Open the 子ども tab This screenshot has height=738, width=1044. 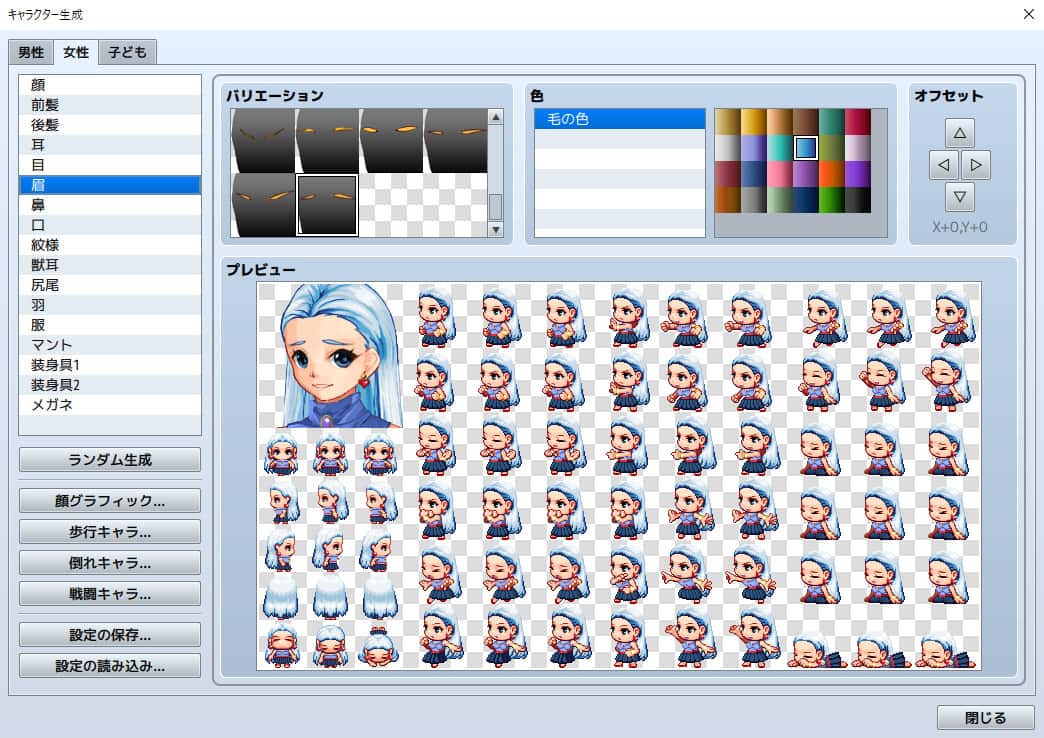128,52
